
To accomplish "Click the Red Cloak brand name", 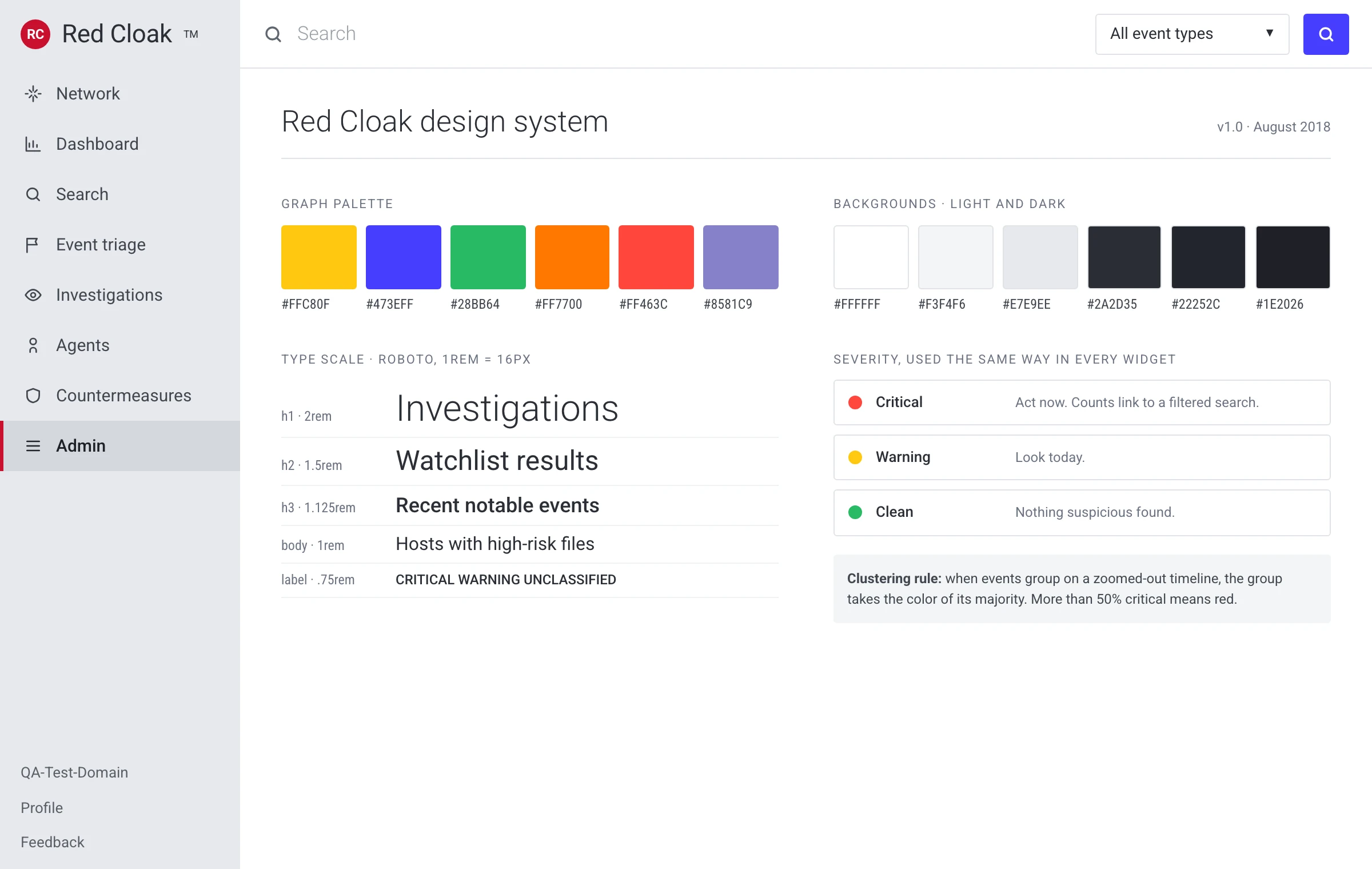I will 117,34.
